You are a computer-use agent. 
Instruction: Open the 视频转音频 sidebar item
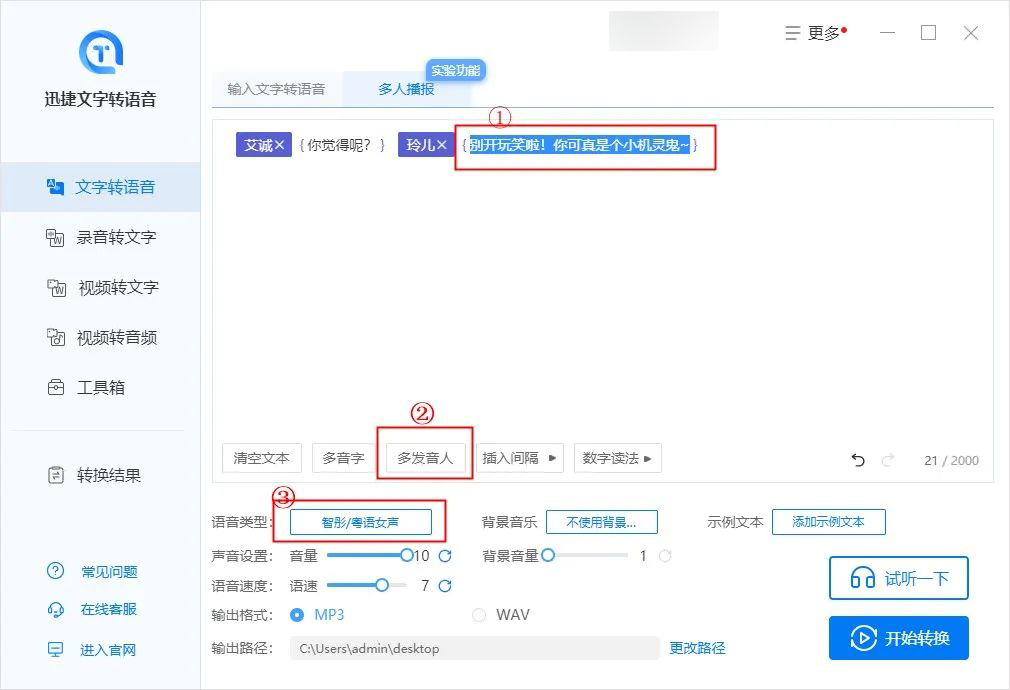(100, 338)
